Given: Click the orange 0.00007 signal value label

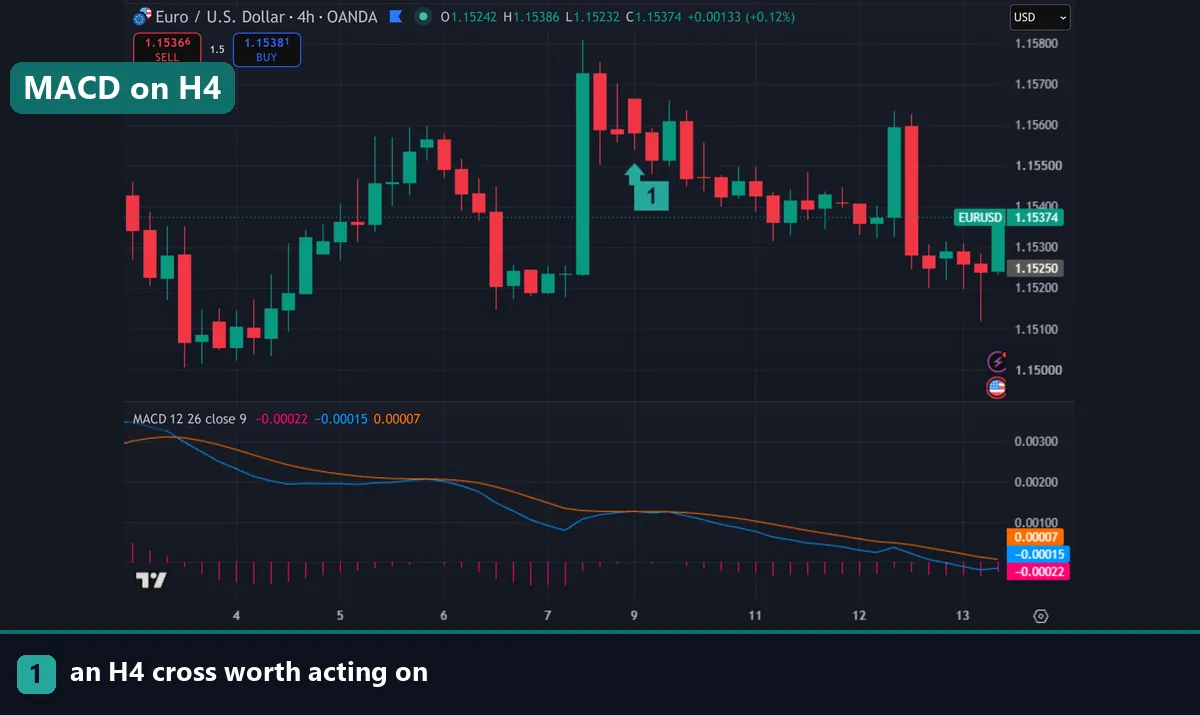Looking at the screenshot, I should tap(1036, 537).
